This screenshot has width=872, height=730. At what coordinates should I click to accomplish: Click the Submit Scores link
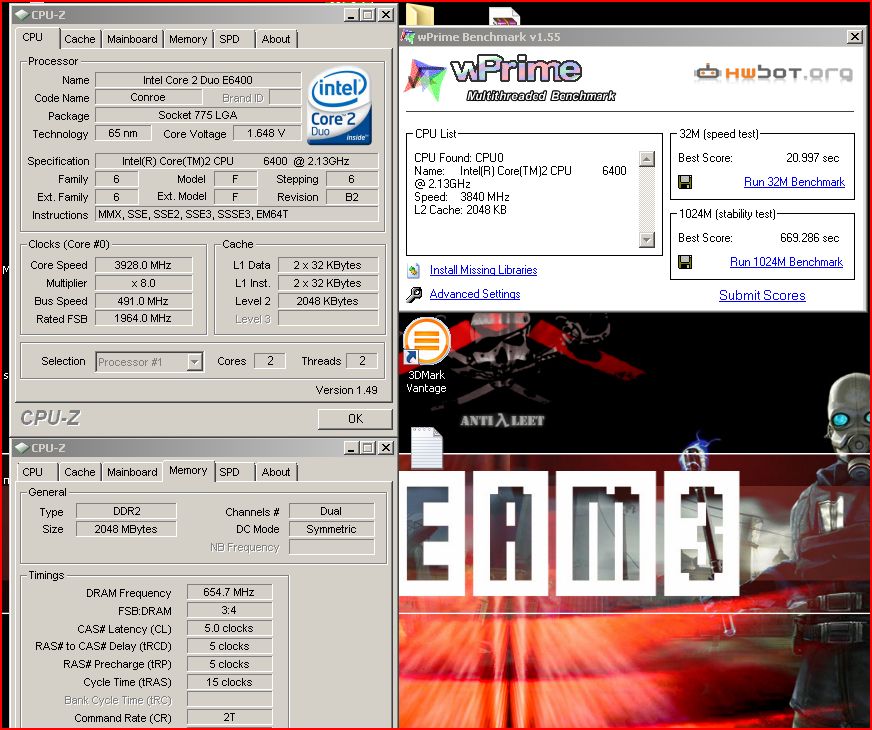coord(762,295)
